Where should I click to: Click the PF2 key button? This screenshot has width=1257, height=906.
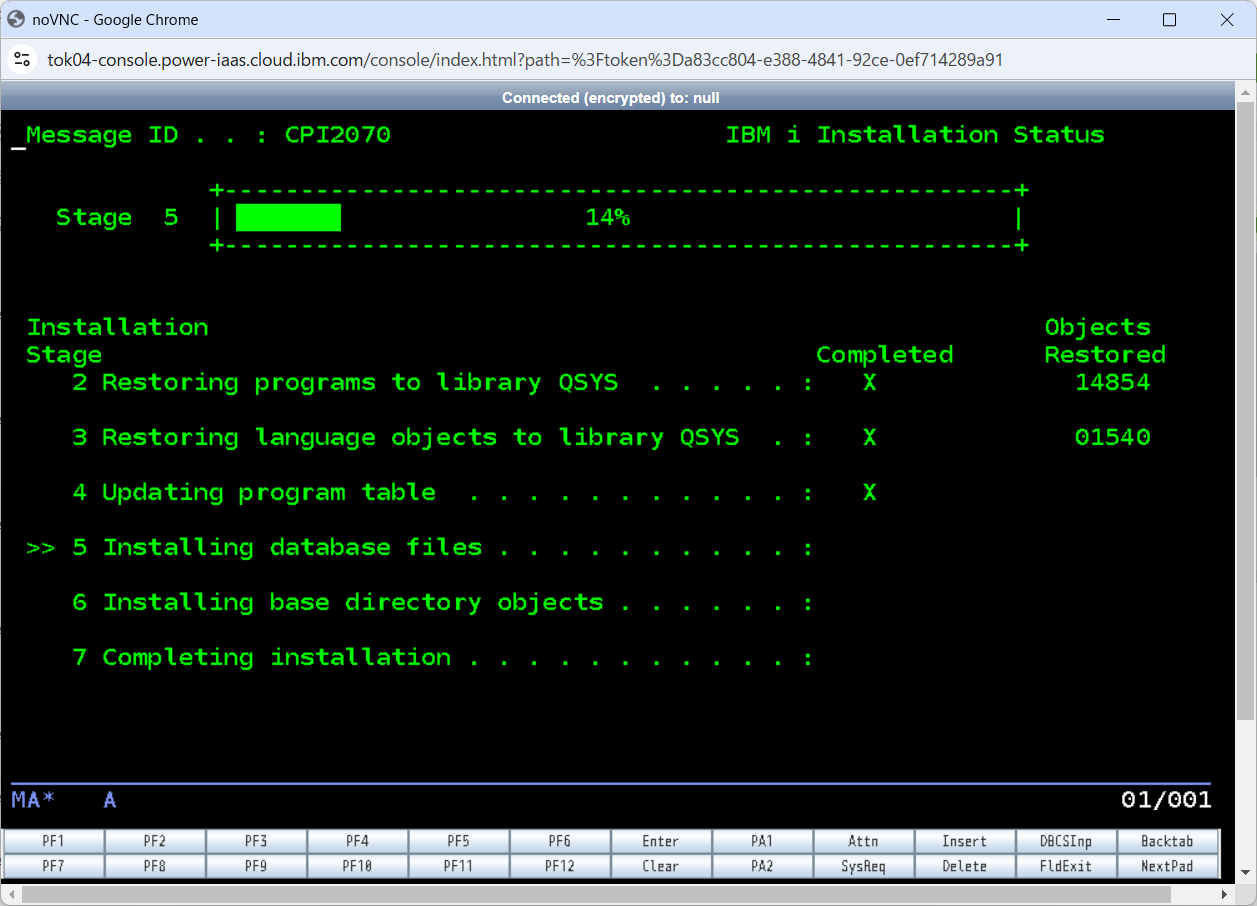pyautogui.click(x=155, y=841)
